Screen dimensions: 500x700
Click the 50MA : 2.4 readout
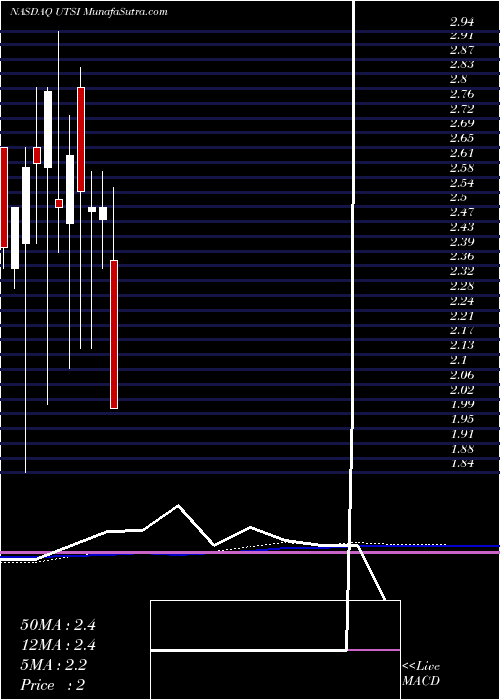click(x=58, y=625)
